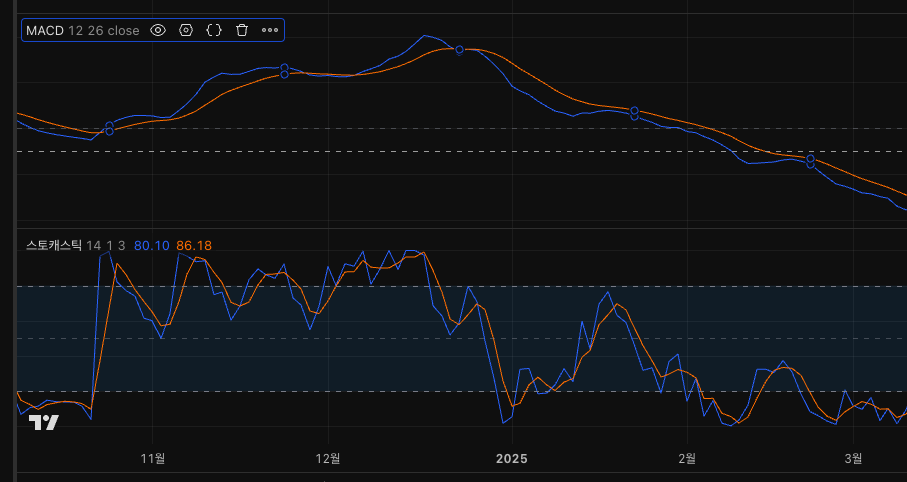The image size is (907, 482).
Task: Click the 2월 label on time axis
Action: [x=687, y=459]
